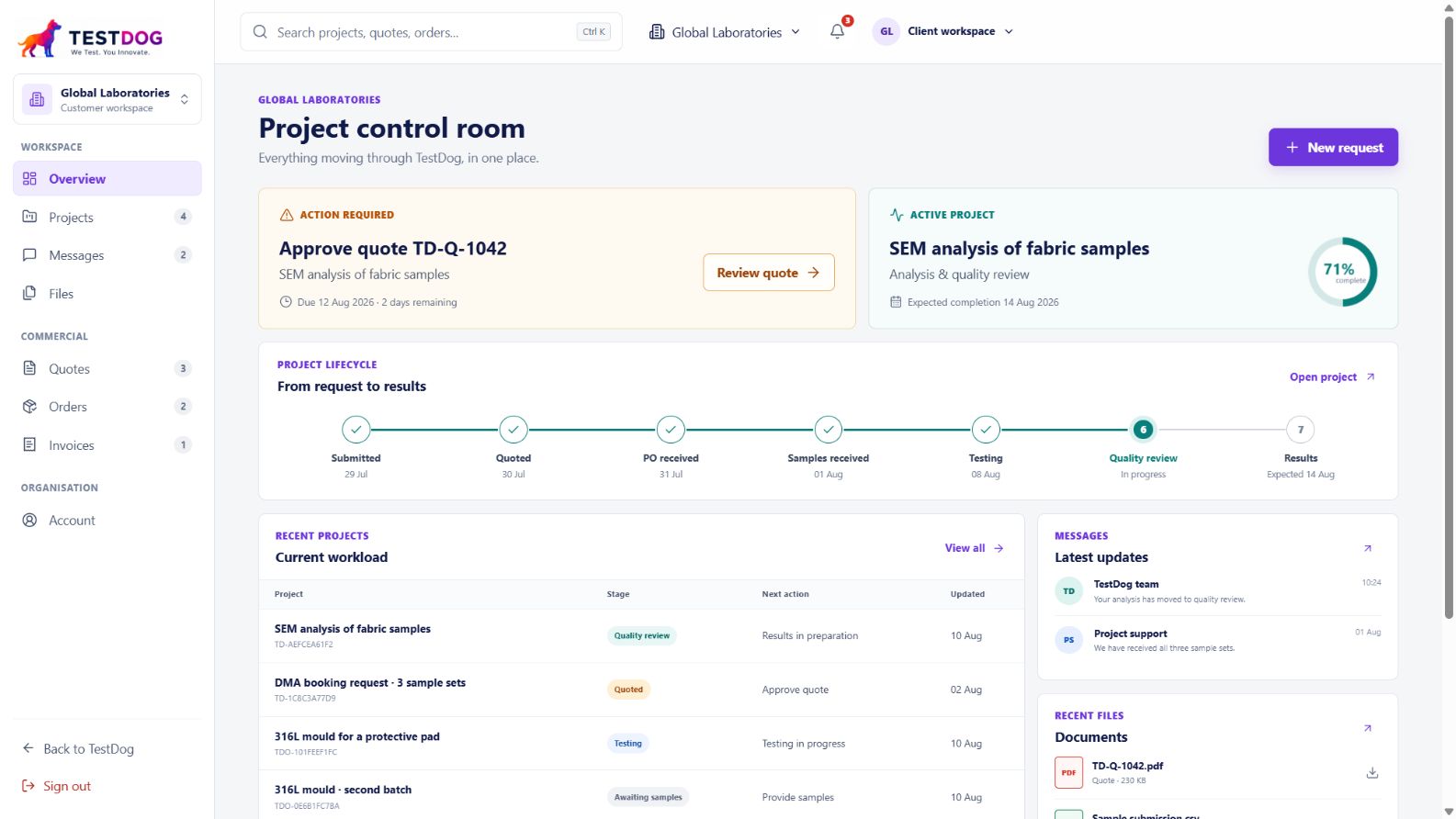Open Orders in sidebar
The image size is (1456, 819).
pyautogui.click(x=107, y=406)
